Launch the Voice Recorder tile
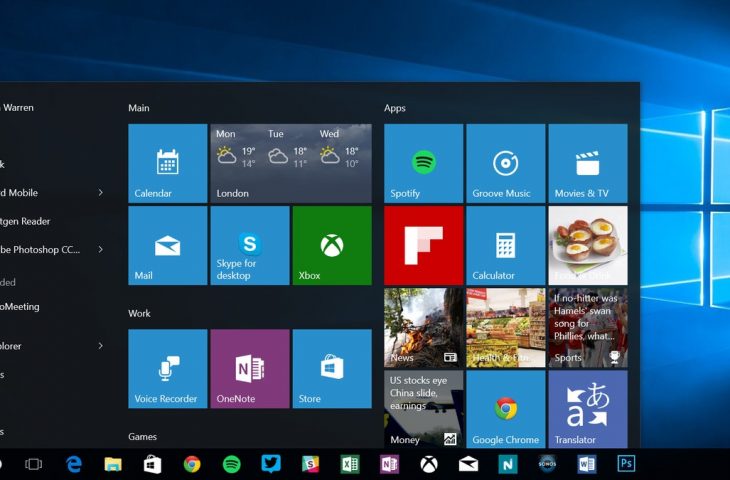The image size is (730, 480). tap(168, 369)
